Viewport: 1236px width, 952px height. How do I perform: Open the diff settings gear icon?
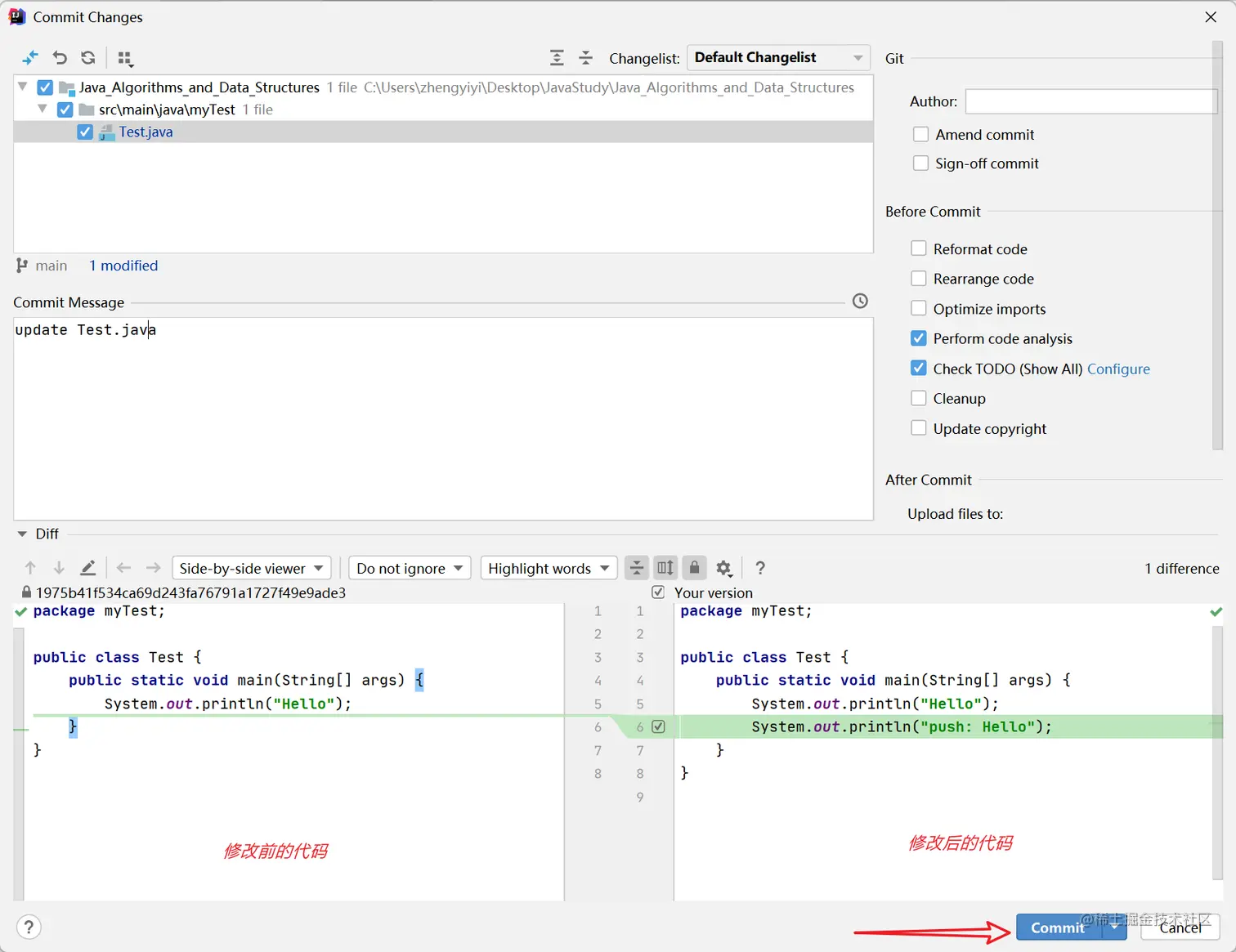[x=724, y=568]
